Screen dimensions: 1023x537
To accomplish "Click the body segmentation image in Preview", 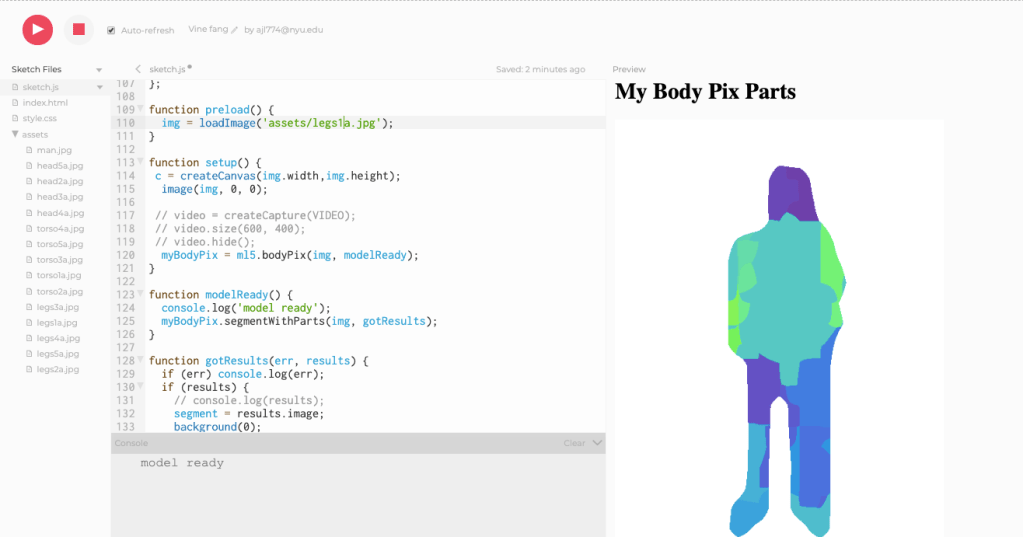I will [x=778, y=350].
